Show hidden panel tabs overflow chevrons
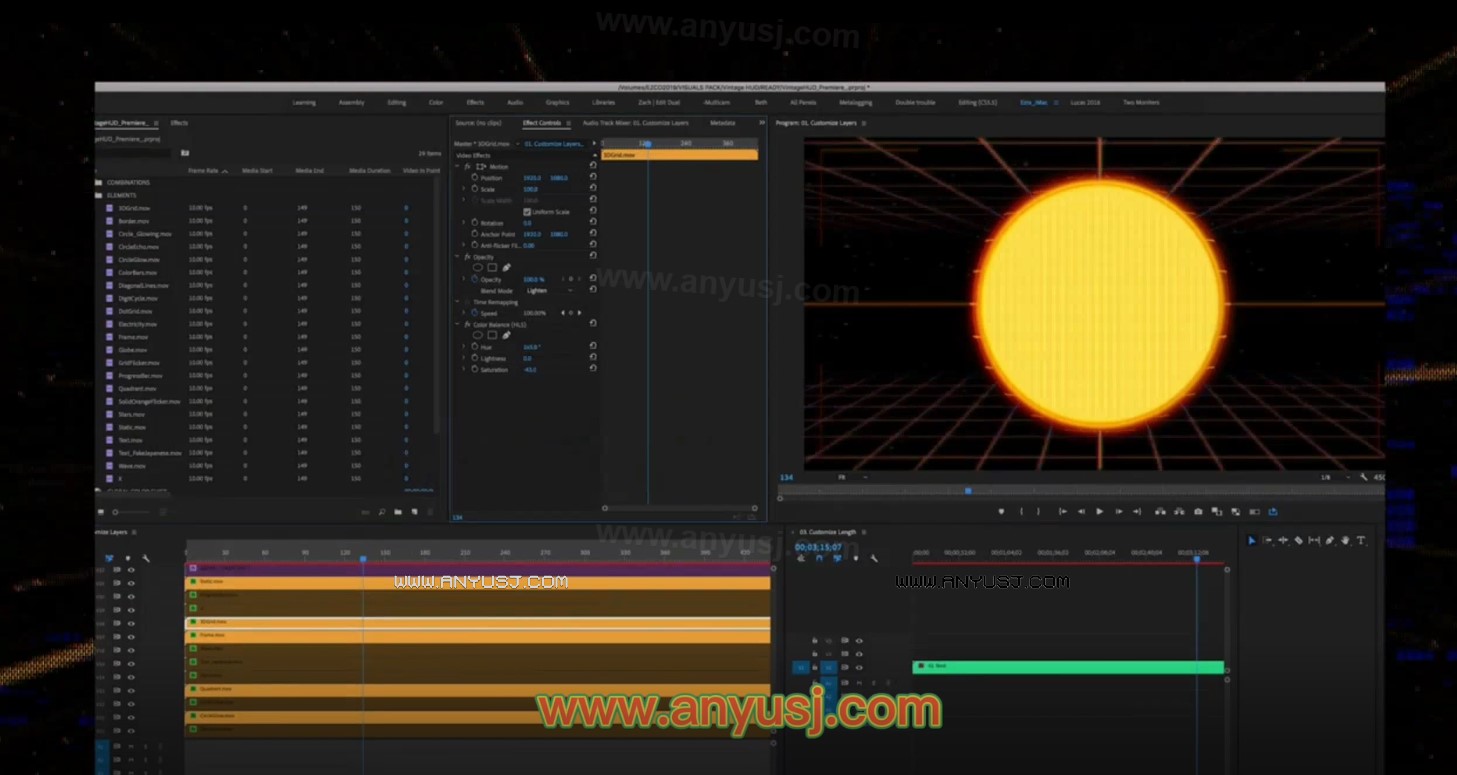The image size is (1457, 775). point(762,123)
